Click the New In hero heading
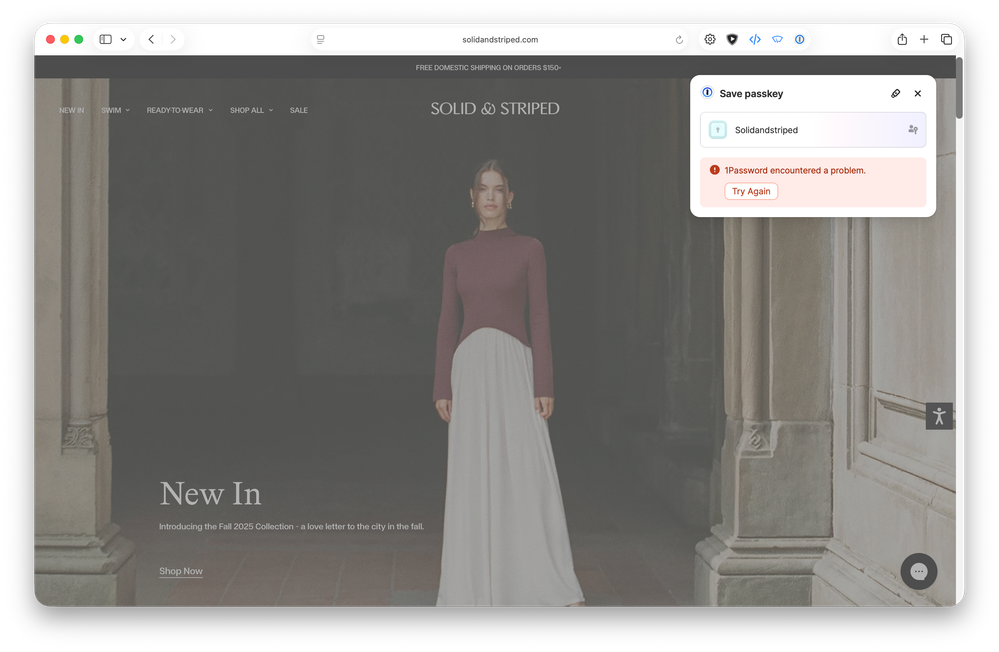Screen dimensions: 999x652 tap(210, 494)
